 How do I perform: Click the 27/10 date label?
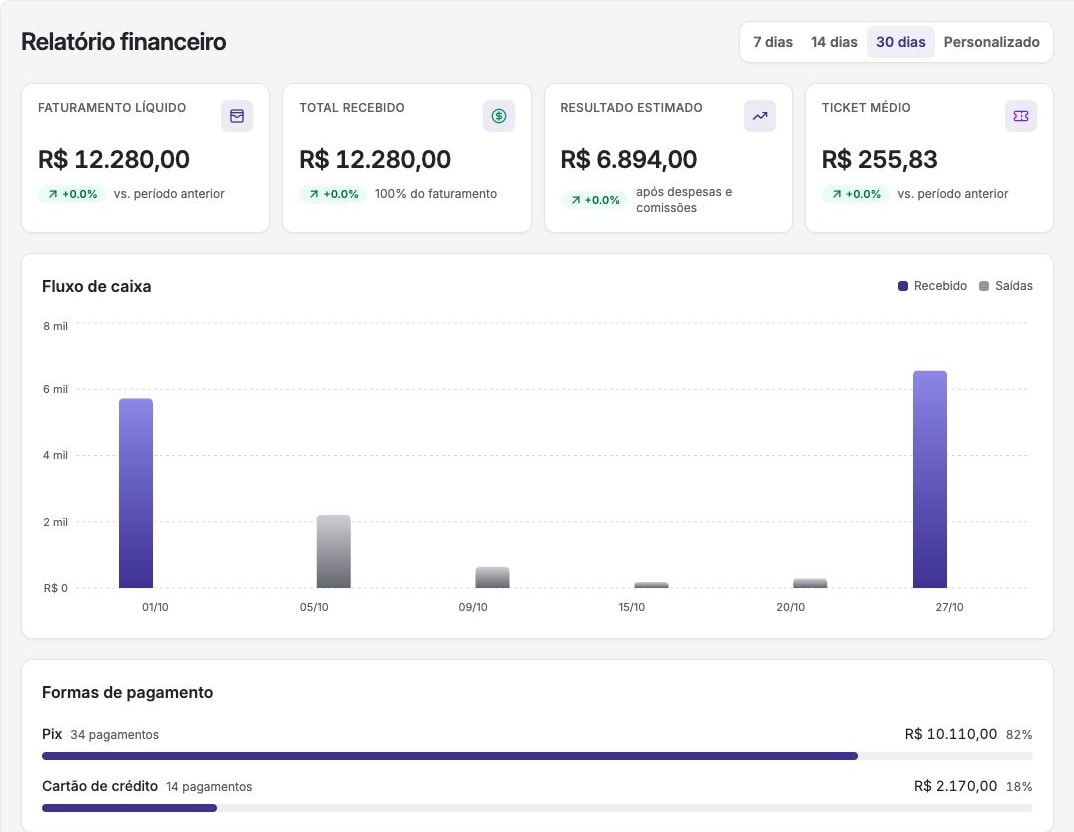pos(949,607)
